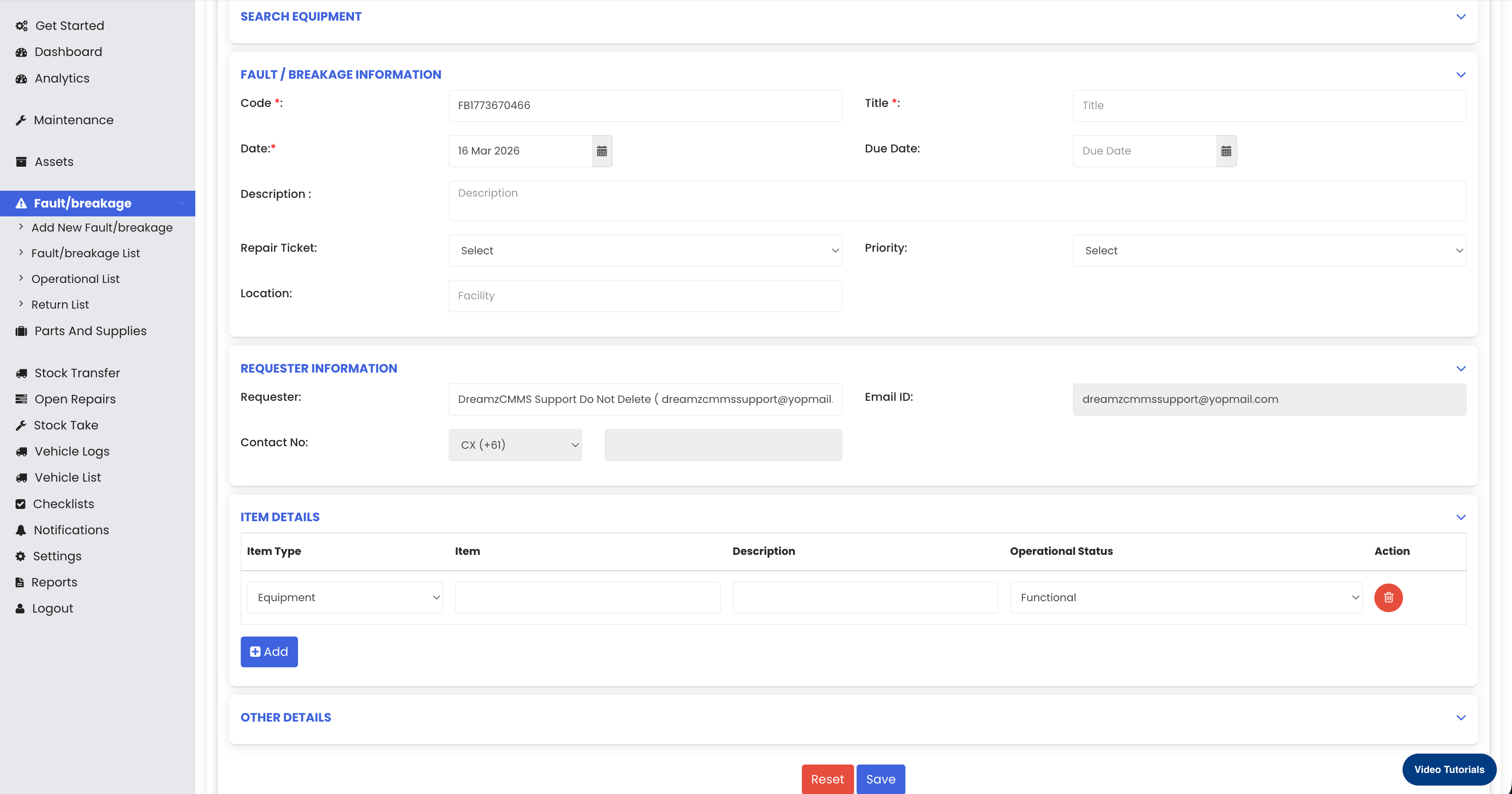This screenshot has width=1512, height=794.
Task: Choose Item Type Equipment dropdown
Action: tap(345, 597)
